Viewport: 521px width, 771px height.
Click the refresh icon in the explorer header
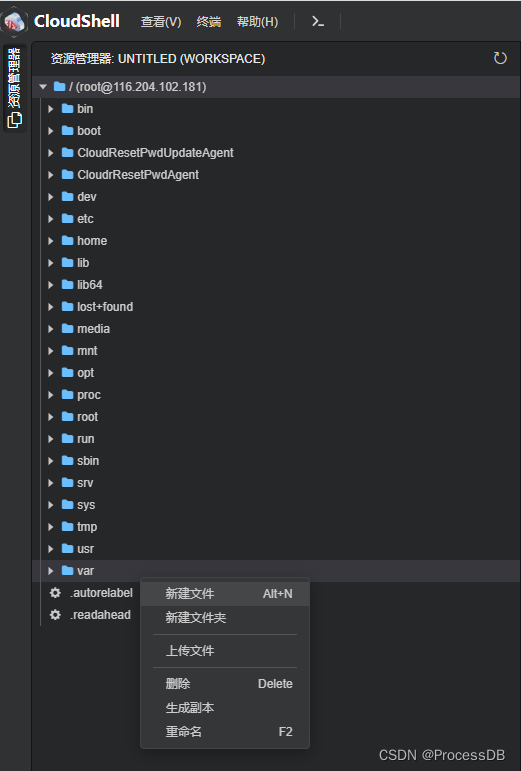click(x=500, y=58)
